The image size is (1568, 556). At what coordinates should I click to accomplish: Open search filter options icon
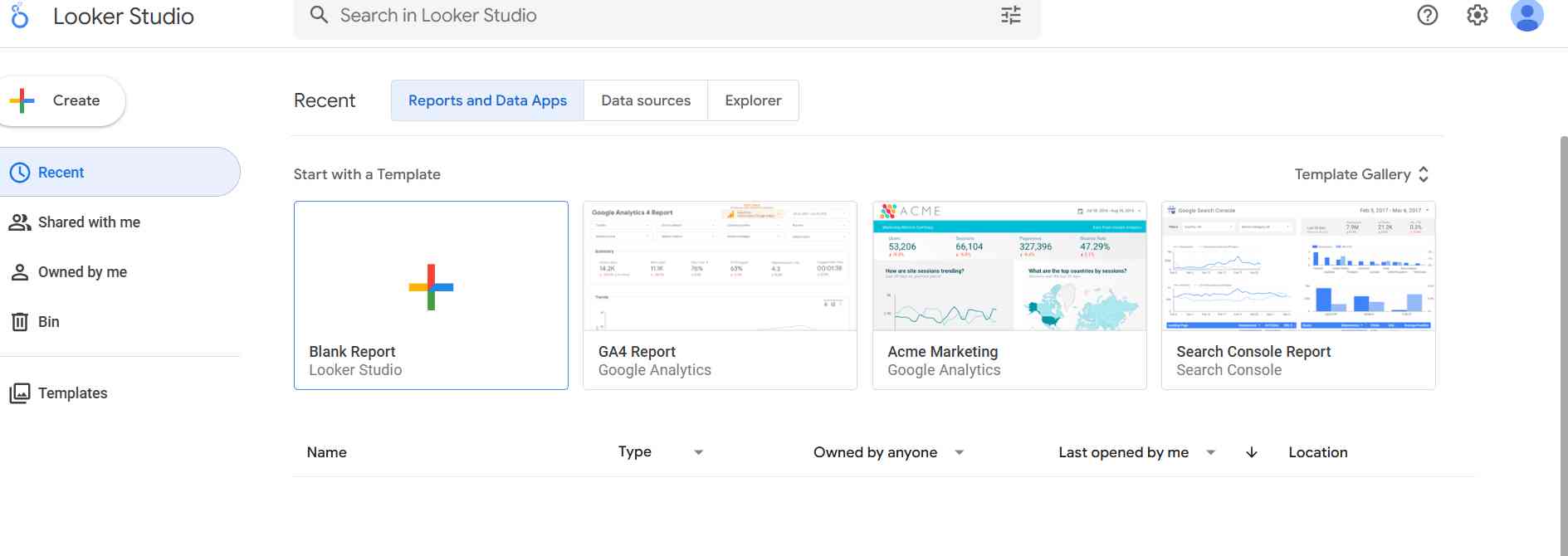(x=1010, y=15)
